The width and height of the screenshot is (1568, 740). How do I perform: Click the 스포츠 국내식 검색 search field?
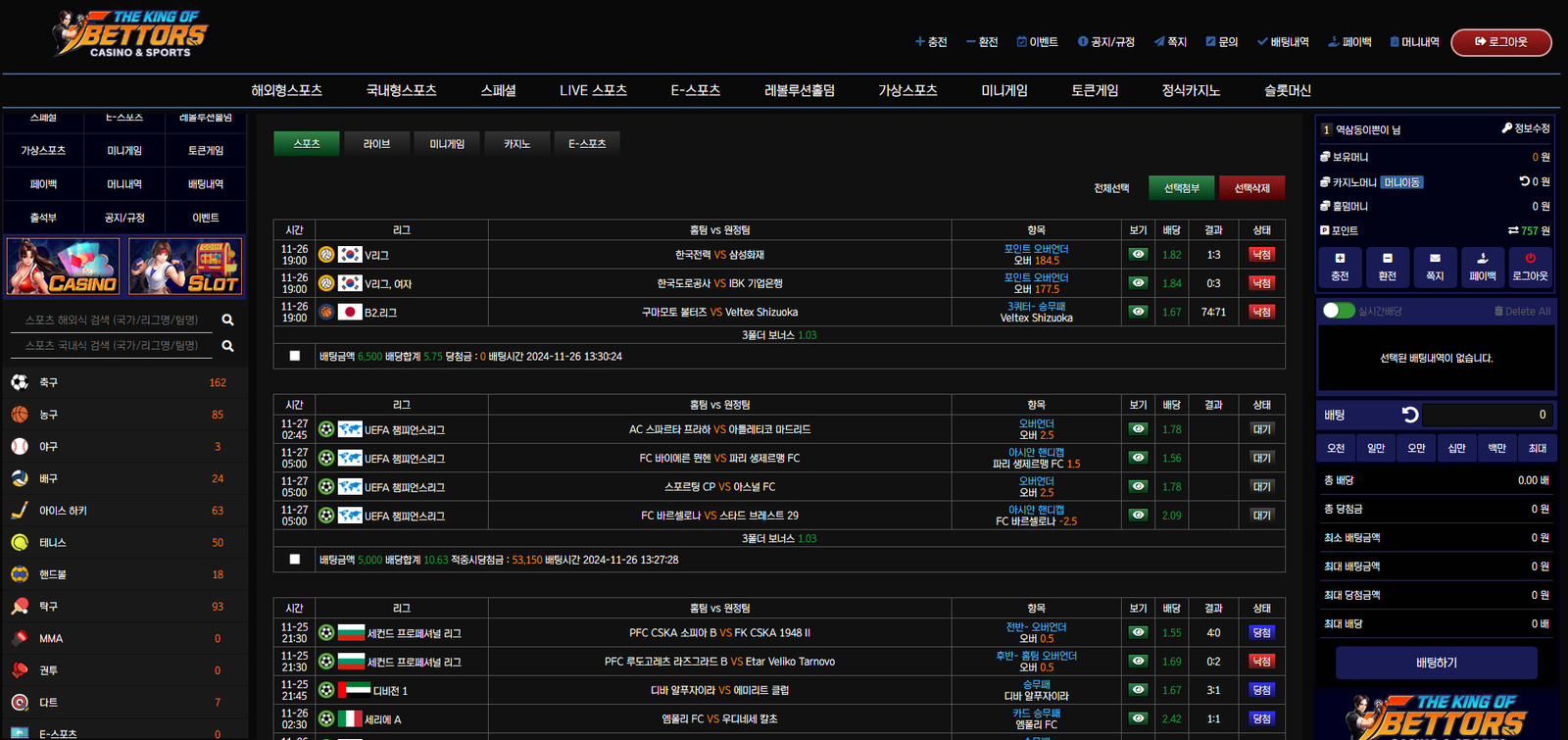[112, 345]
